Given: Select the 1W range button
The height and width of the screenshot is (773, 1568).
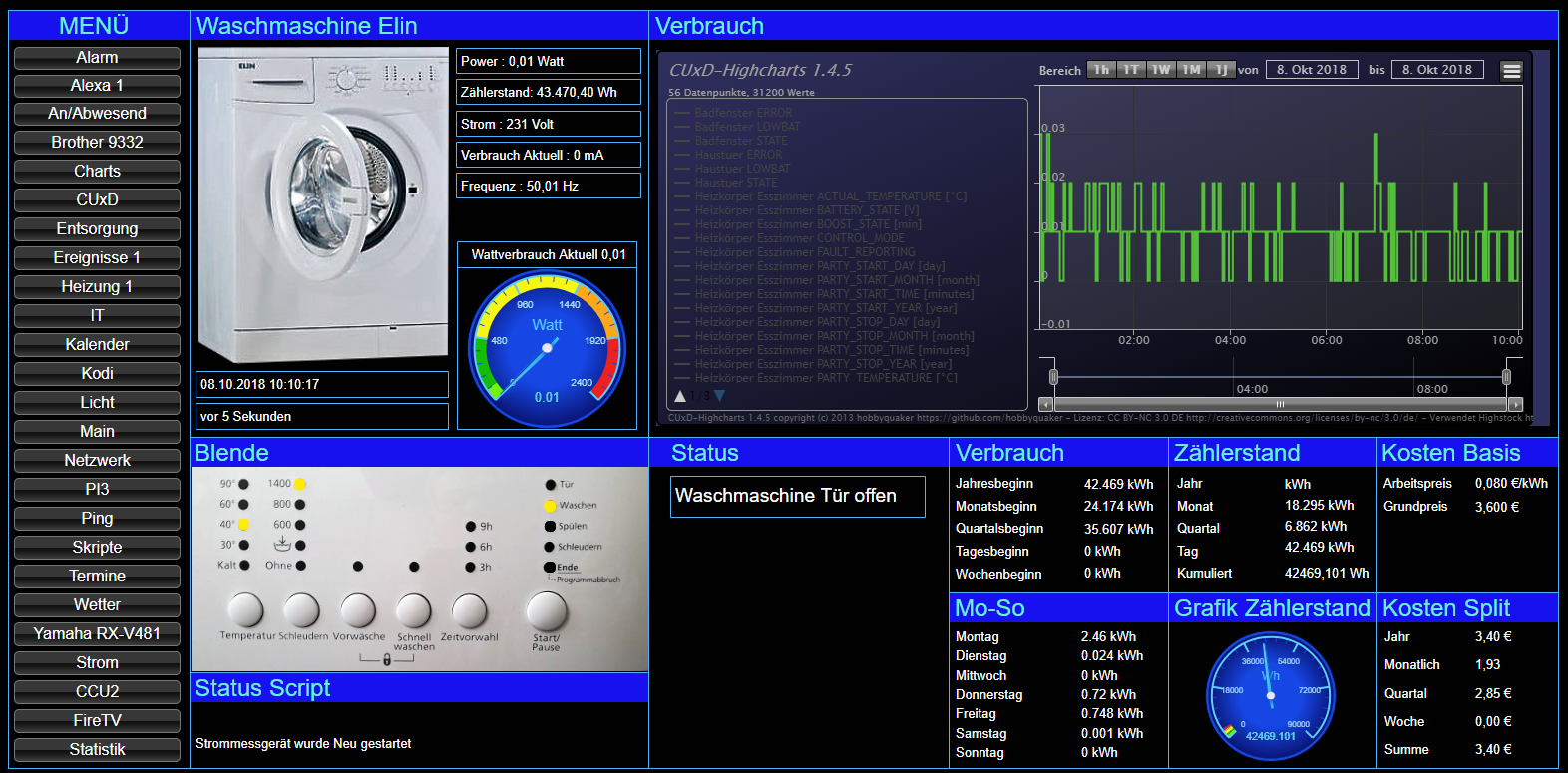Looking at the screenshot, I should (x=1161, y=70).
